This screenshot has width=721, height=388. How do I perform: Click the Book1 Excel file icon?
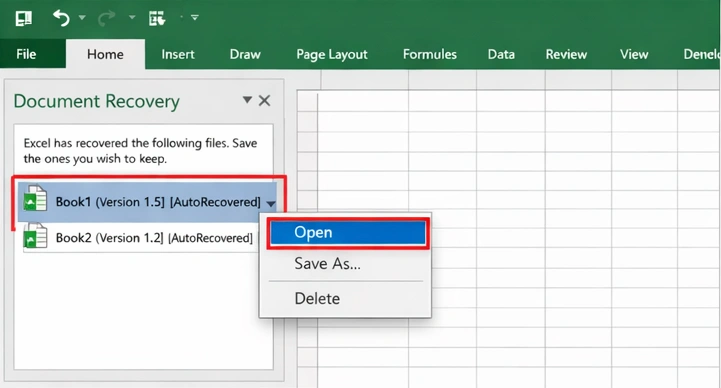point(35,199)
